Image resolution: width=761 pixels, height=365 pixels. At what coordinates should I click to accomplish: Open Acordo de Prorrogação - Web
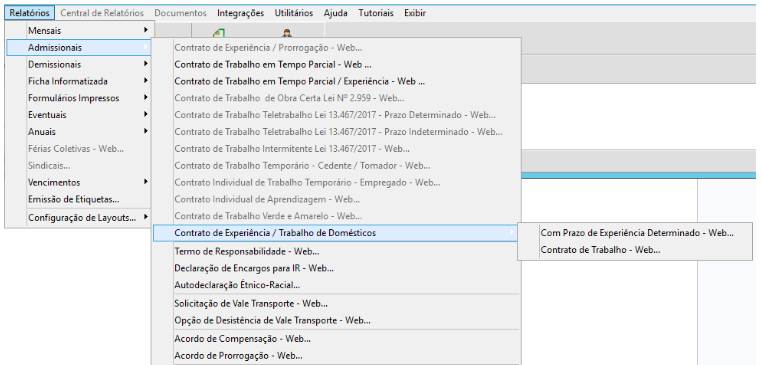pyautogui.click(x=336, y=356)
